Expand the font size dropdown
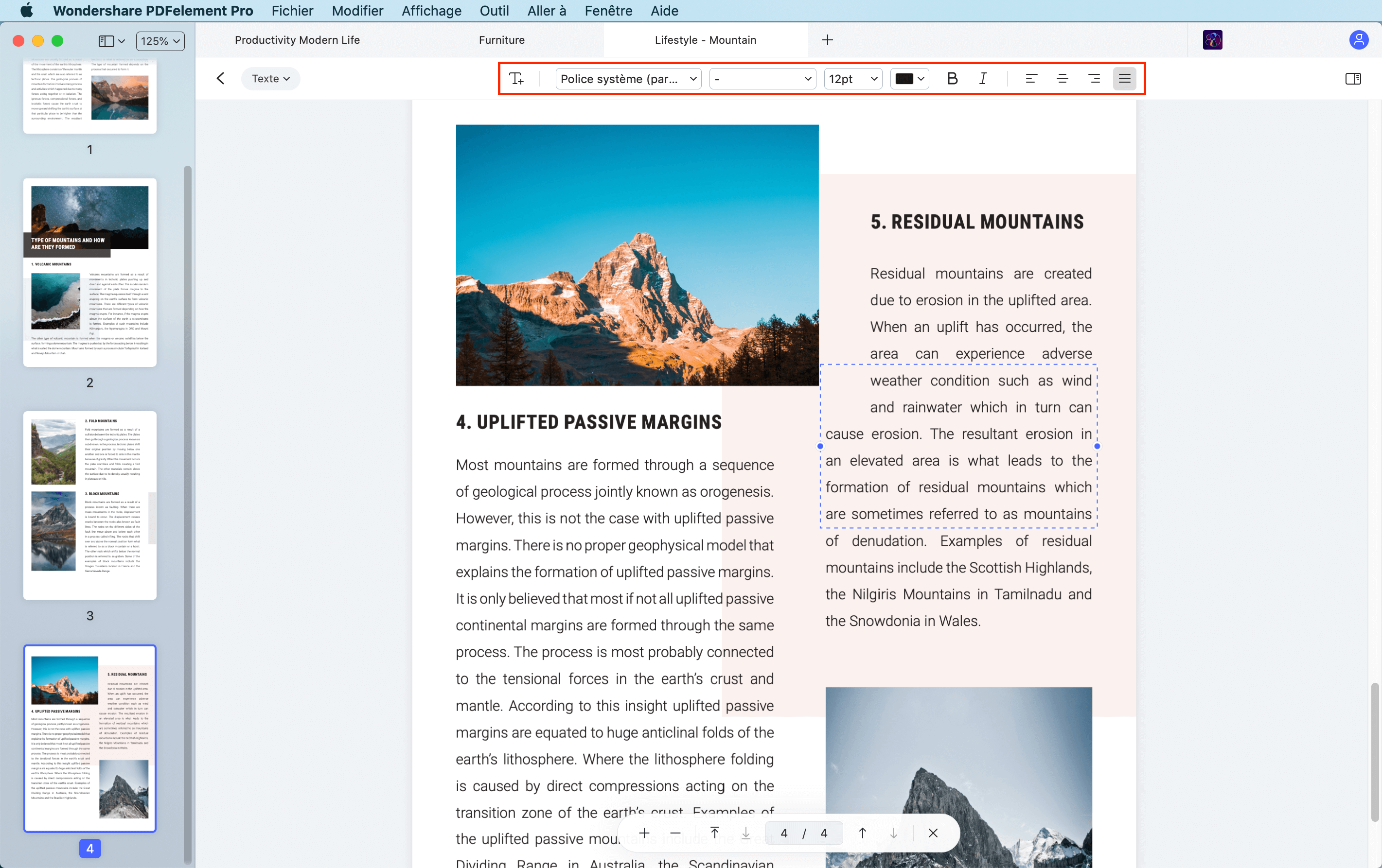Image resolution: width=1382 pixels, height=868 pixels. pyautogui.click(x=873, y=78)
